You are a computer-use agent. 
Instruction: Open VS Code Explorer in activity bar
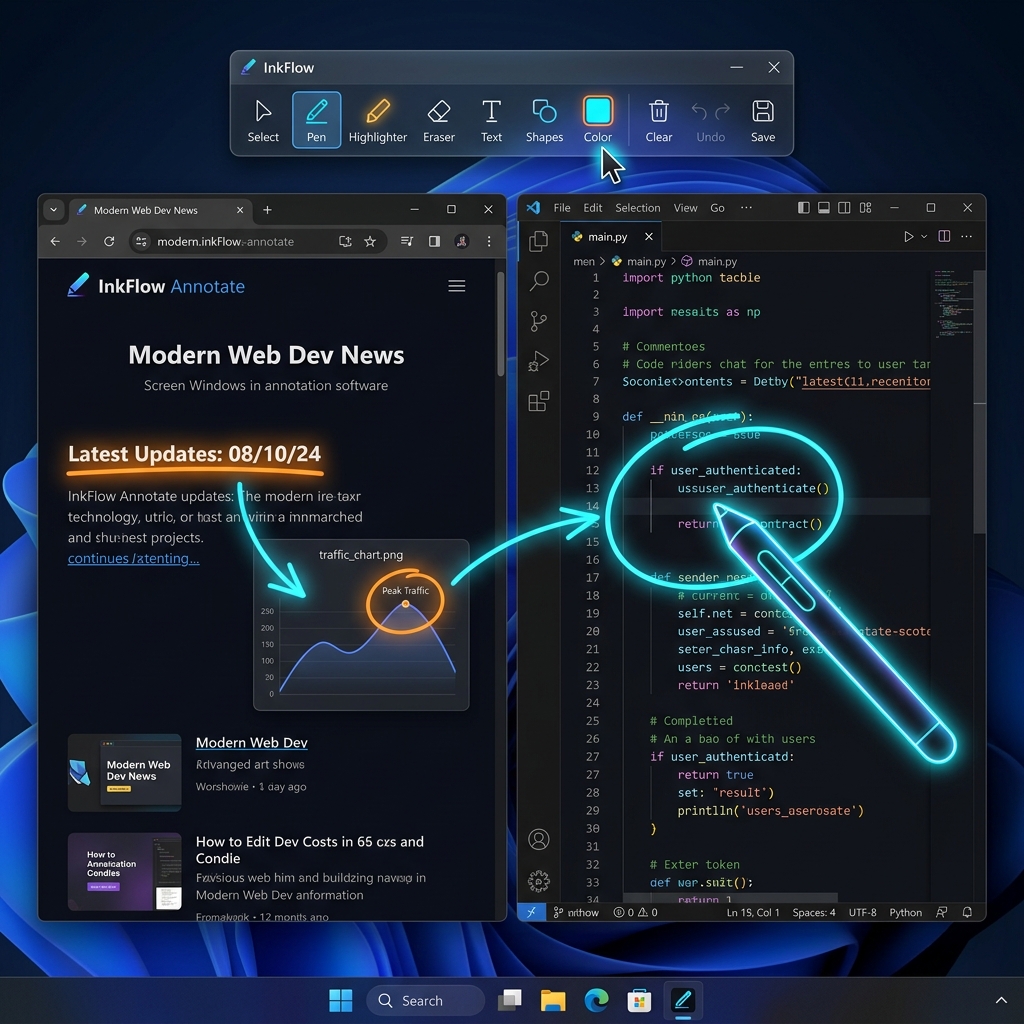[x=539, y=241]
